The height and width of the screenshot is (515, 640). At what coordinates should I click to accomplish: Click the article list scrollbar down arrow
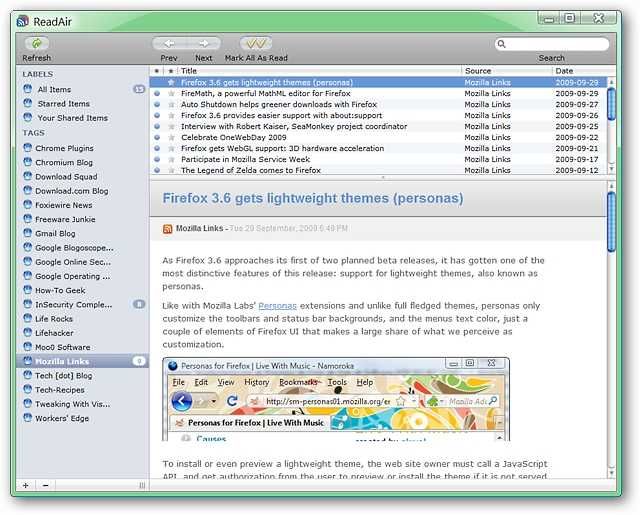611,169
